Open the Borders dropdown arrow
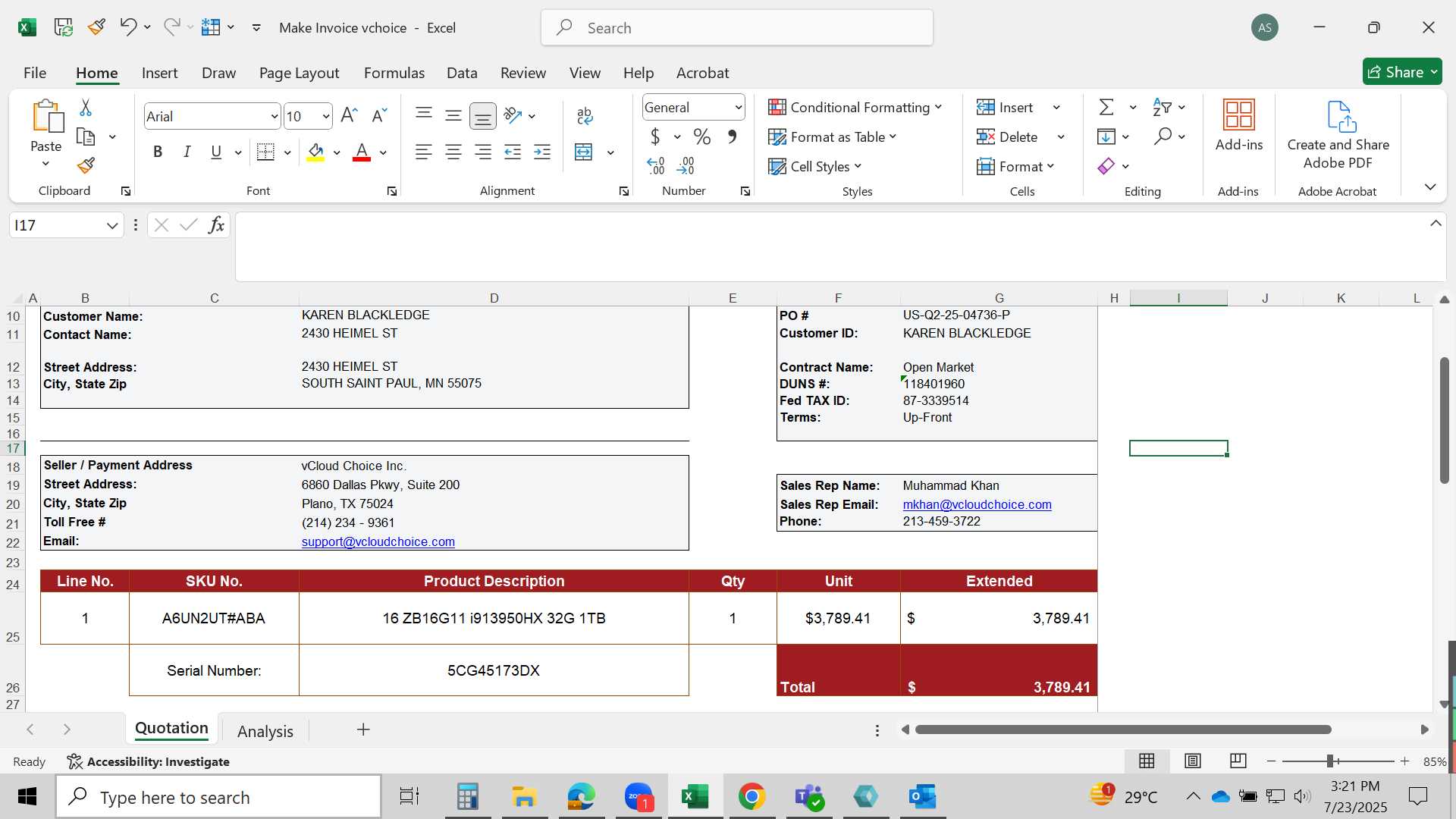Image resolution: width=1456 pixels, height=819 pixels. pyautogui.click(x=287, y=152)
